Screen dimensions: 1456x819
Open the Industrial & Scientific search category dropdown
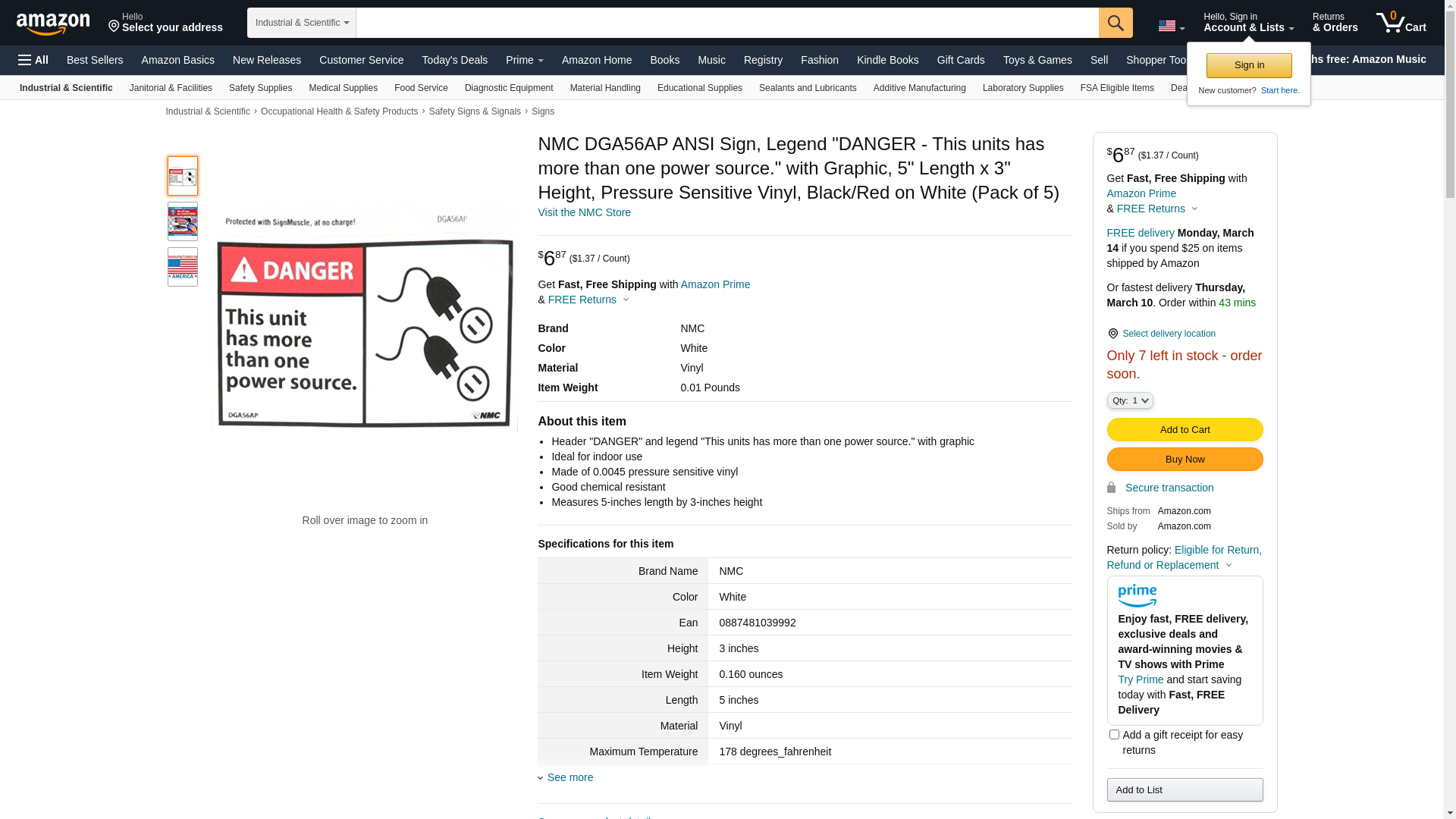coord(302,23)
